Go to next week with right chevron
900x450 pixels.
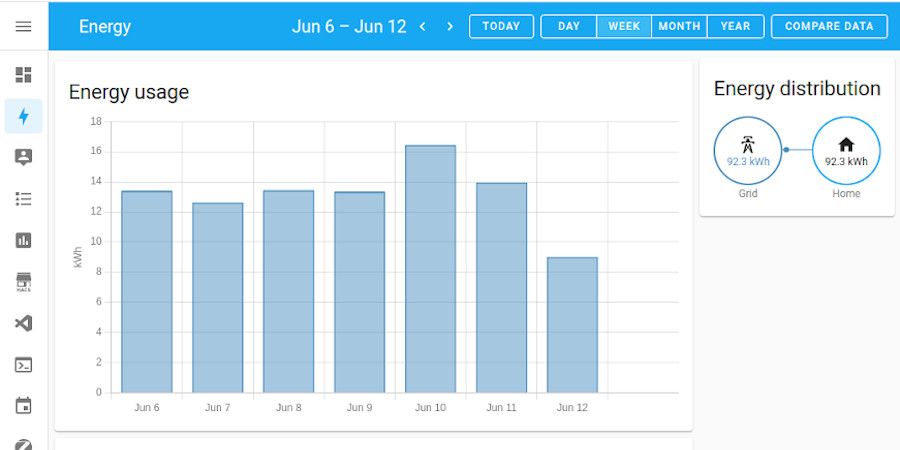[x=450, y=26]
